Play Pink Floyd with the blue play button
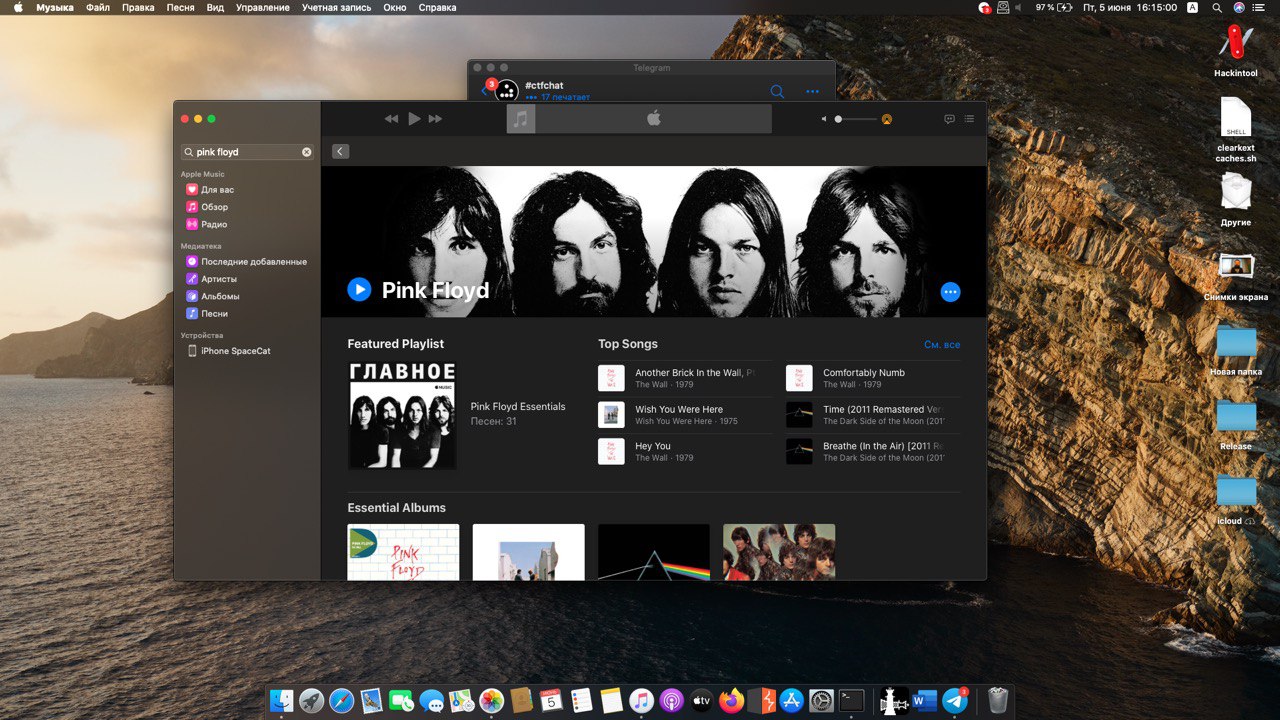The width and height of the screenshot is (1280, 720). coord(359,289)
